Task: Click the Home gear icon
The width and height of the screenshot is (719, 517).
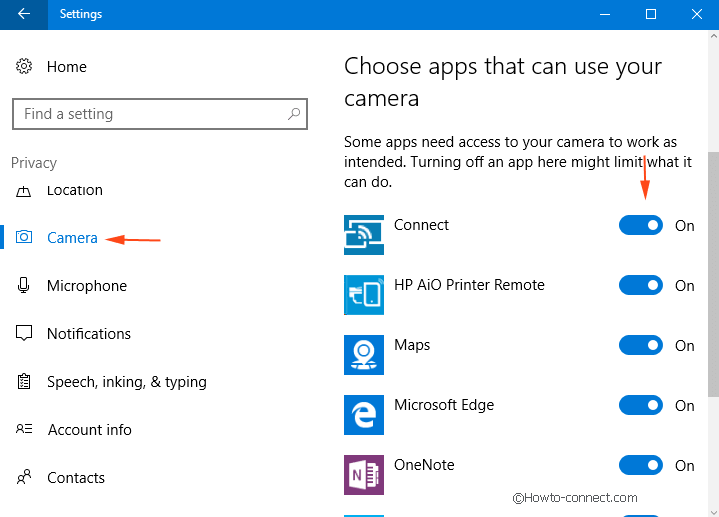Action: click(24, 67)
